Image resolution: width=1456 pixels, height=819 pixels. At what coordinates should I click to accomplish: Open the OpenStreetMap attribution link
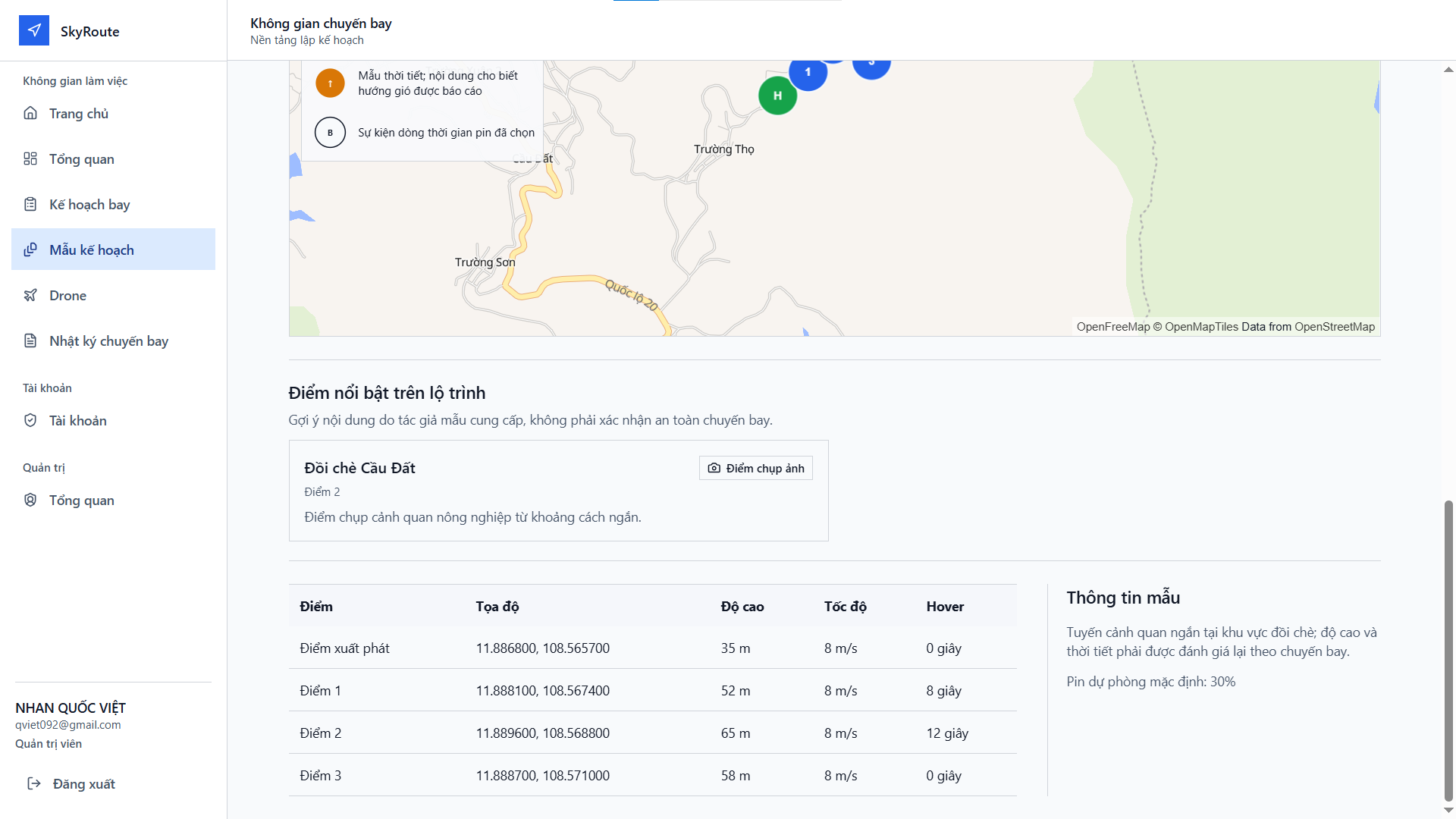coord(1335,327)
